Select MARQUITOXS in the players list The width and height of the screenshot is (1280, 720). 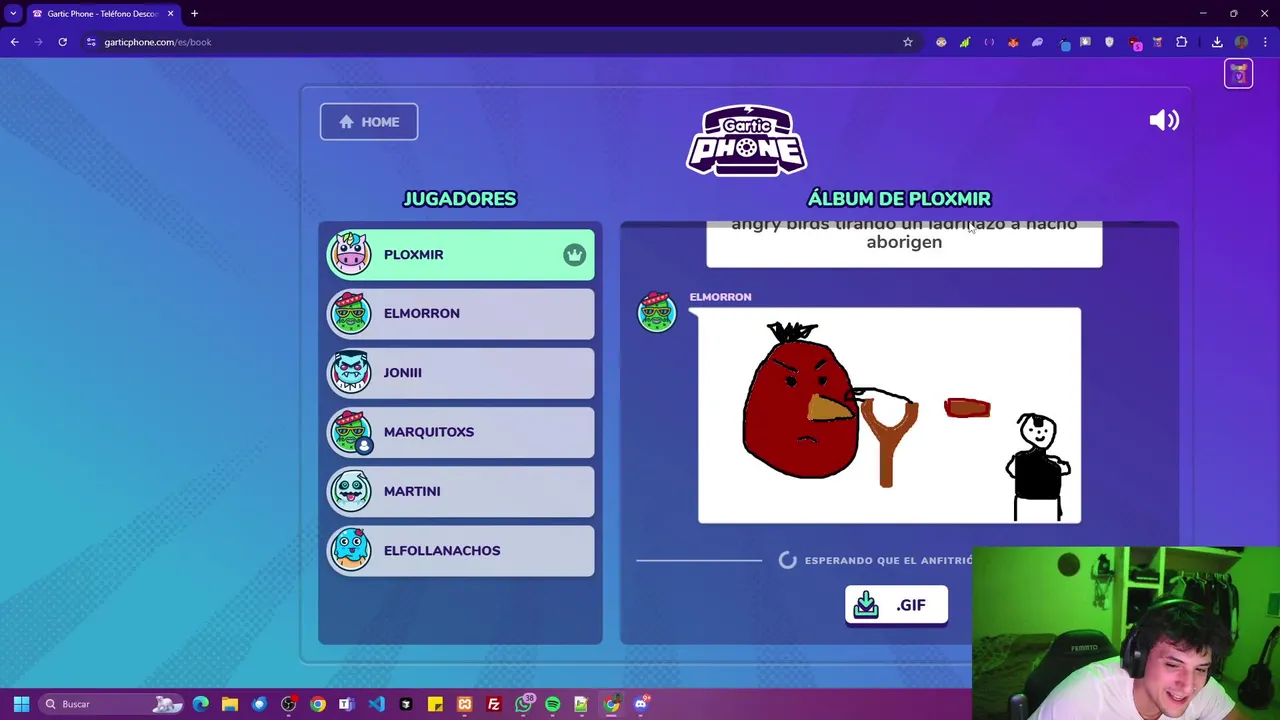(460, 432)
